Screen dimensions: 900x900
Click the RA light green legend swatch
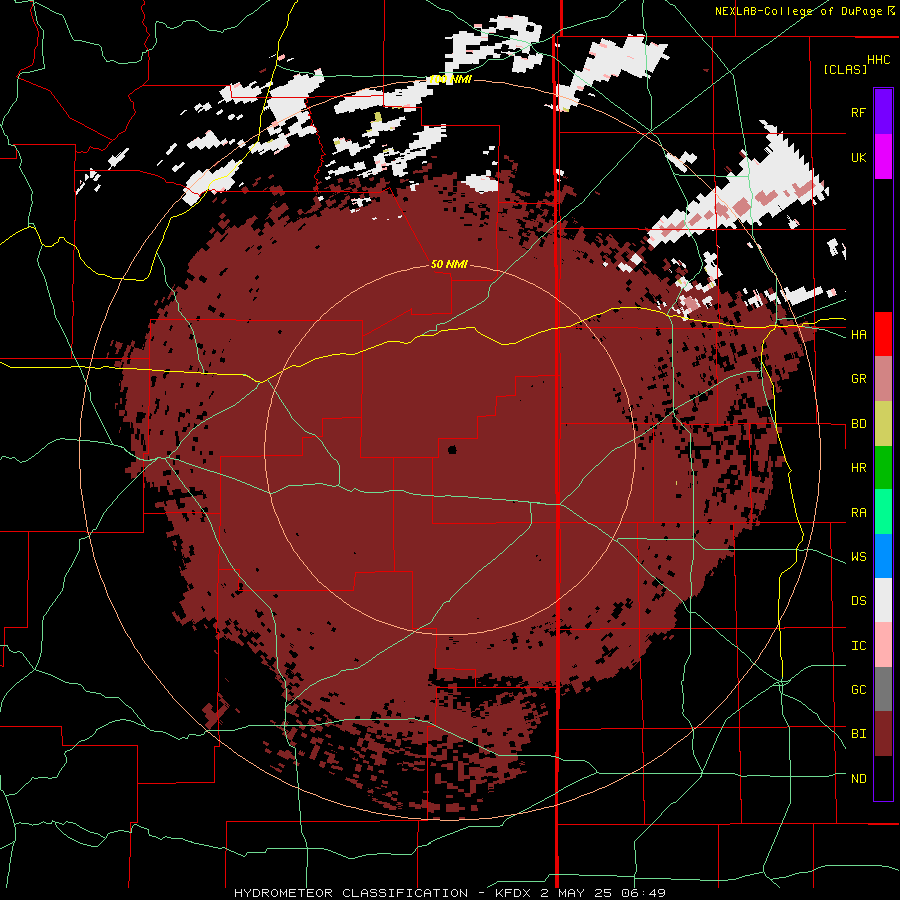pyautogui.click(x=883, y=512)
